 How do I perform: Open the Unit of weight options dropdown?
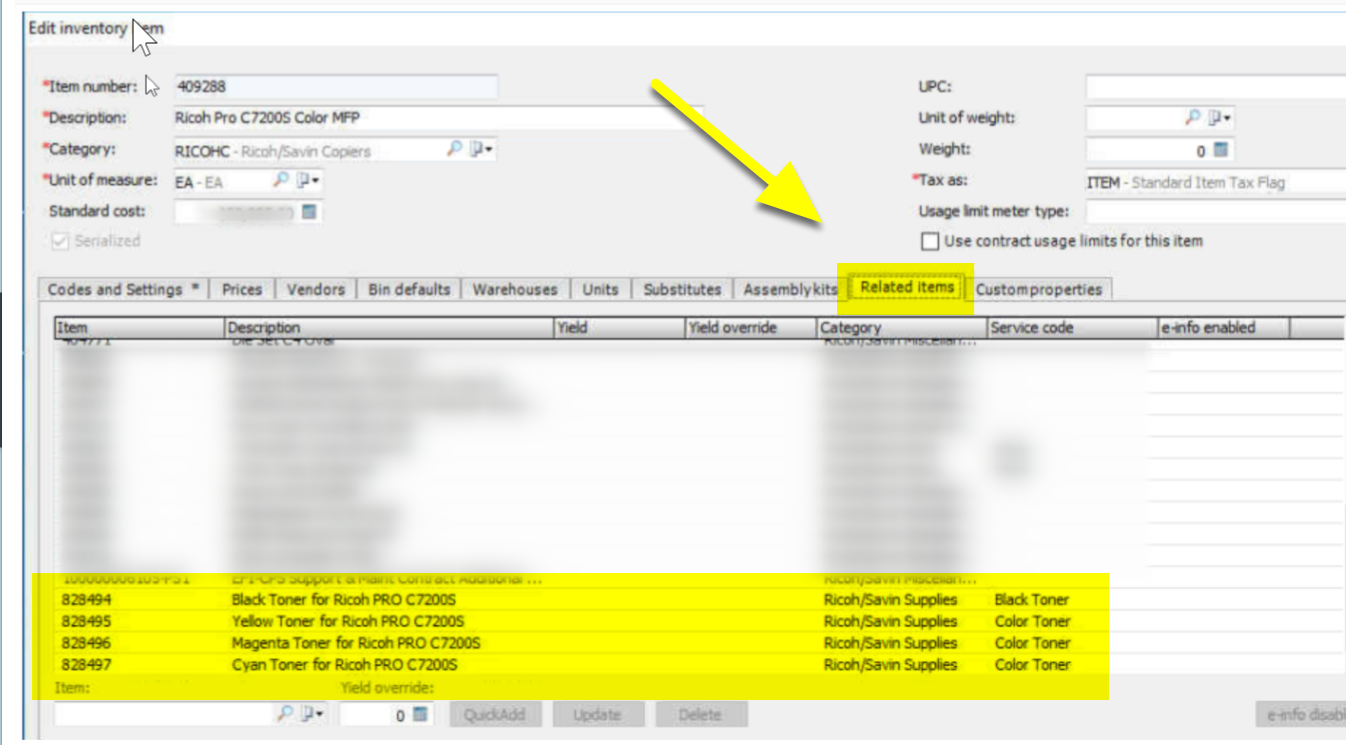click(x=1220, y=117)
